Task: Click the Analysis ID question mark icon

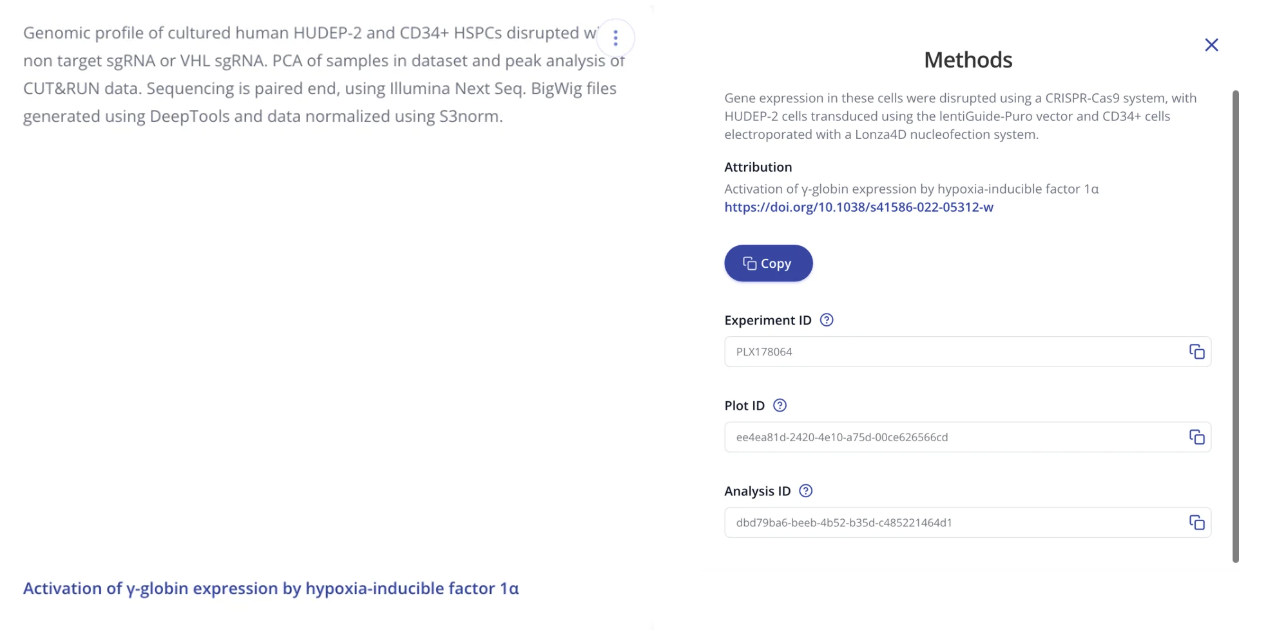Action: point(806,491)
